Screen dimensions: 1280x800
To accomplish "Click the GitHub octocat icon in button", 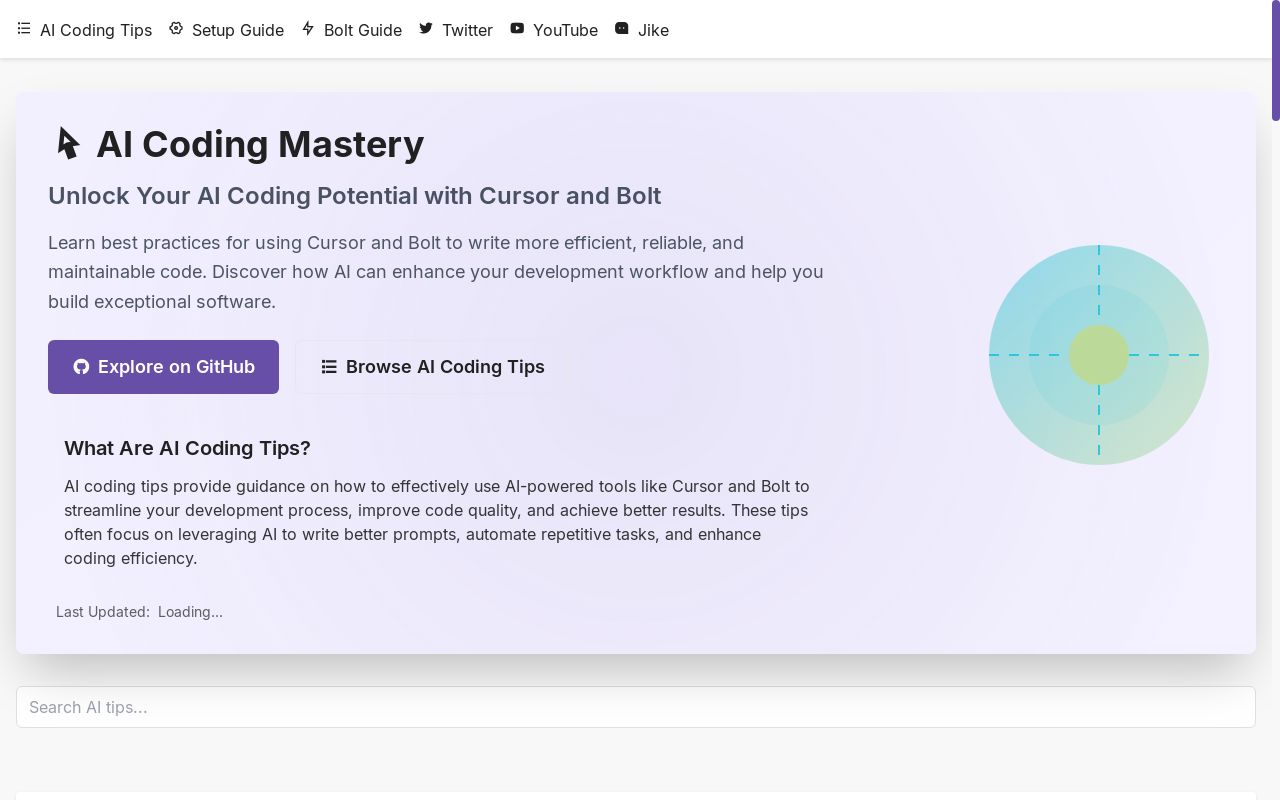I will pyautogui.click(x=81, y=367).
